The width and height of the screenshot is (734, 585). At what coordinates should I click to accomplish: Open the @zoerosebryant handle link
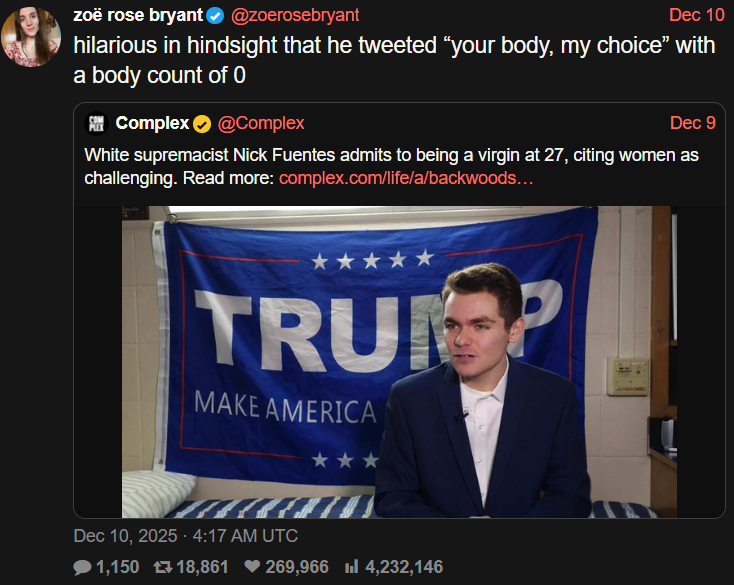[x=295, y=15]
